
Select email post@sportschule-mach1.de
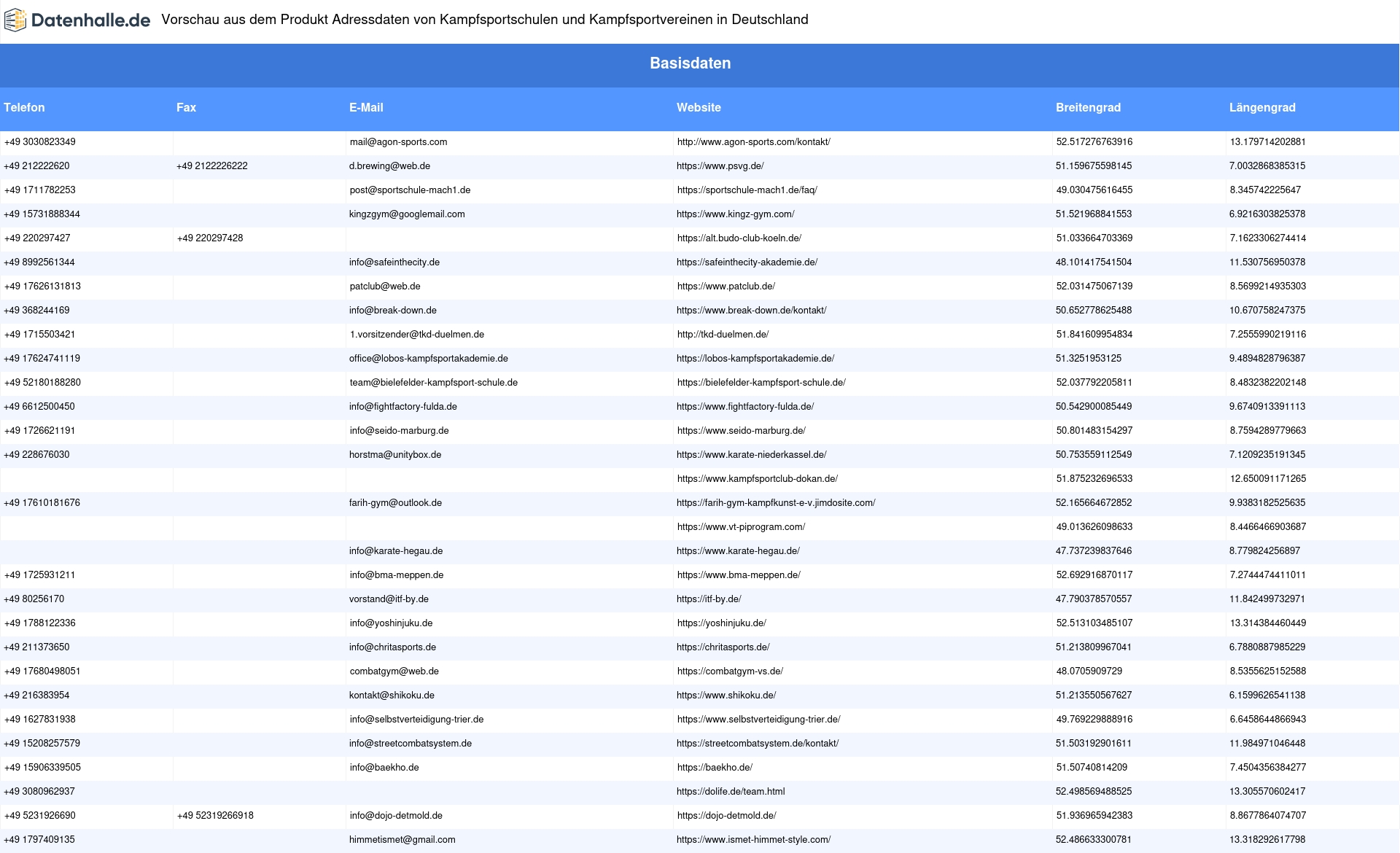410,190
